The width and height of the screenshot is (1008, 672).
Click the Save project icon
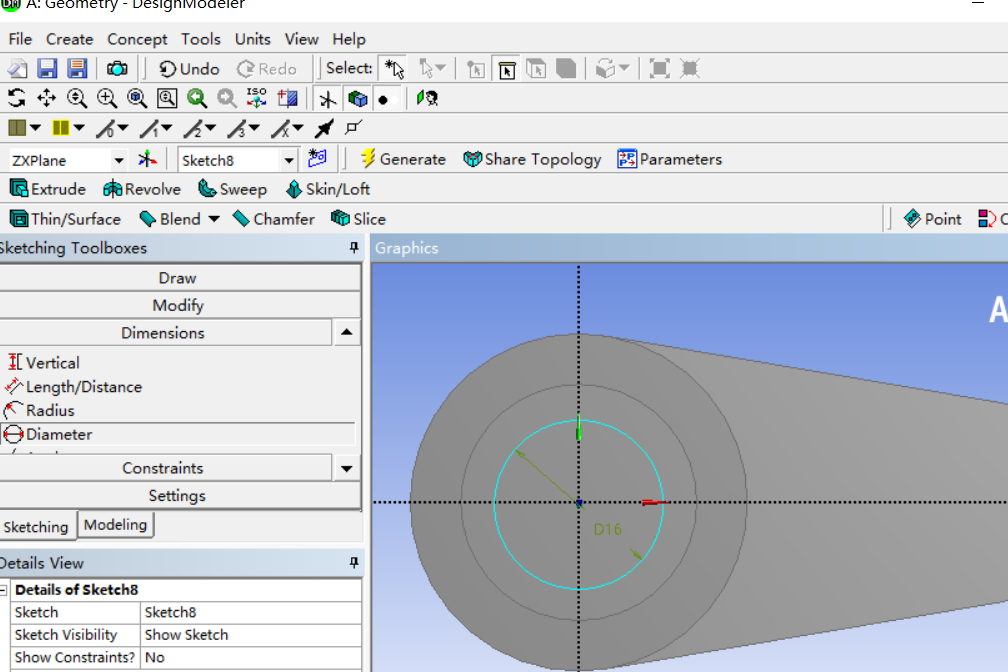click(47, 68)
